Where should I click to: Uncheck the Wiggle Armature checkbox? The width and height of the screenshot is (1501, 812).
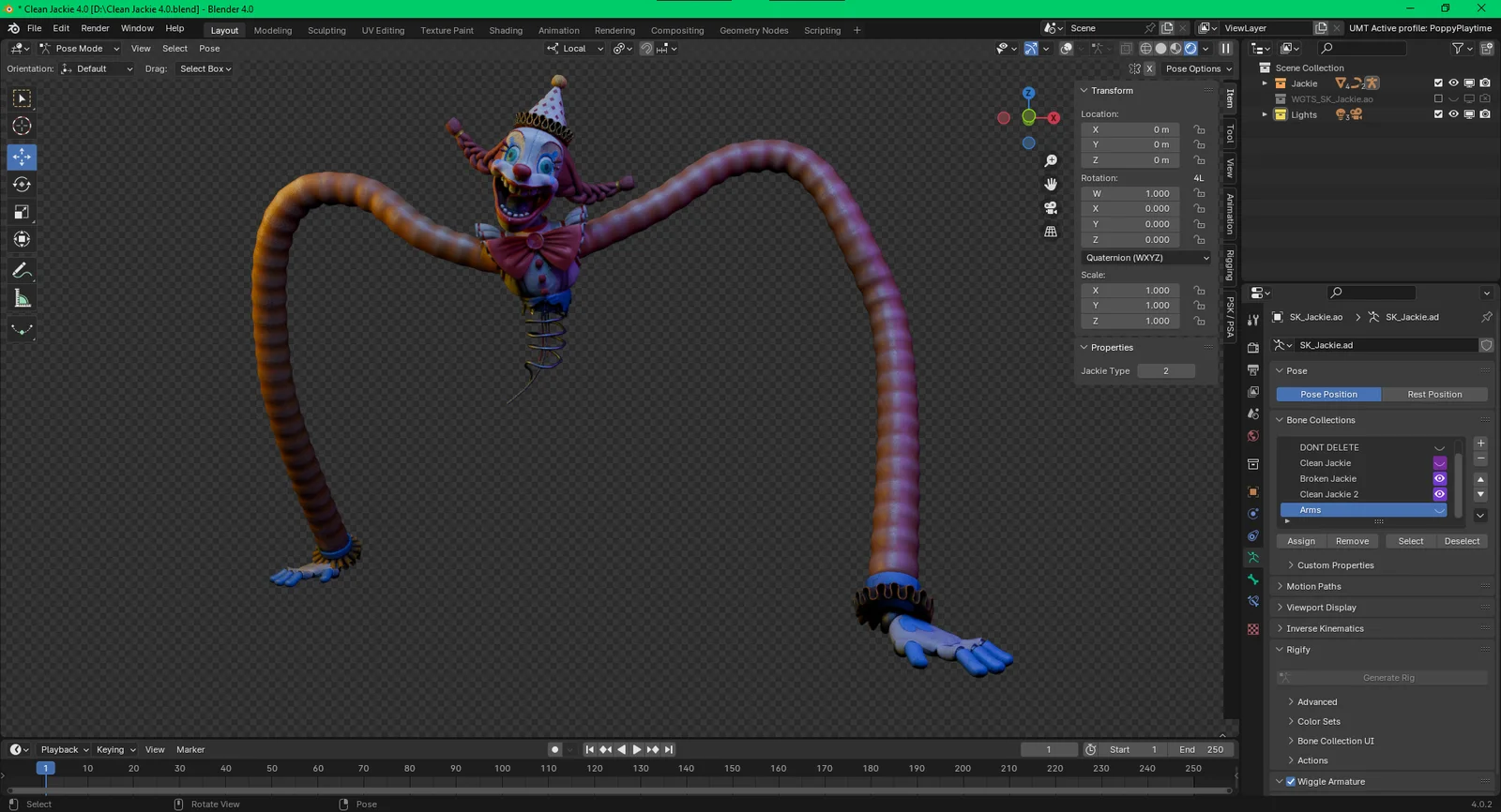tap(1291, 782)
